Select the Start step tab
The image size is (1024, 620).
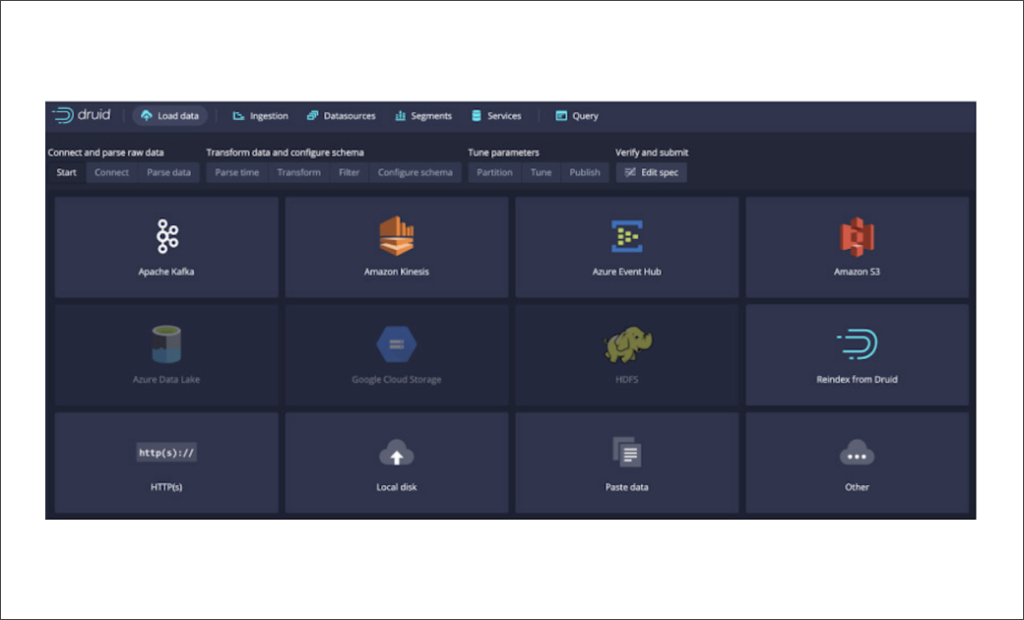coord(67,172)
